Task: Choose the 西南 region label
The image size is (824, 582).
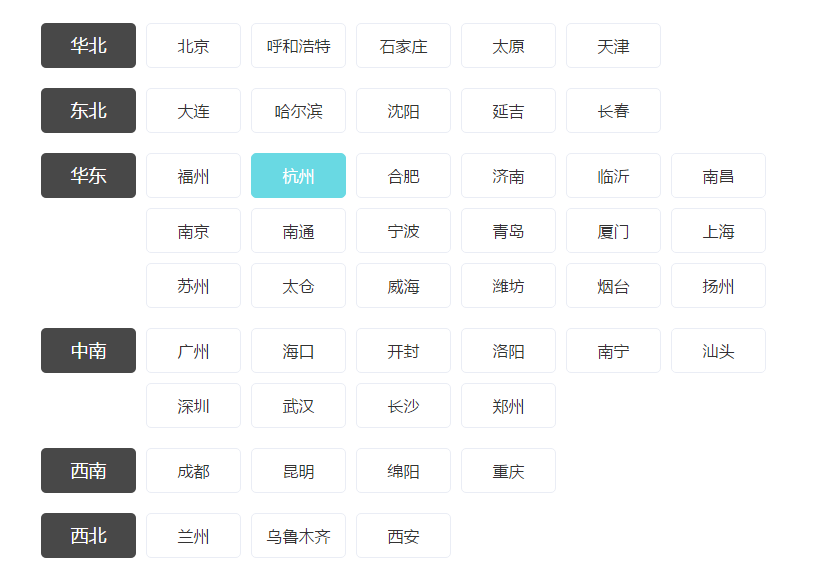Action: coord(88,471)
